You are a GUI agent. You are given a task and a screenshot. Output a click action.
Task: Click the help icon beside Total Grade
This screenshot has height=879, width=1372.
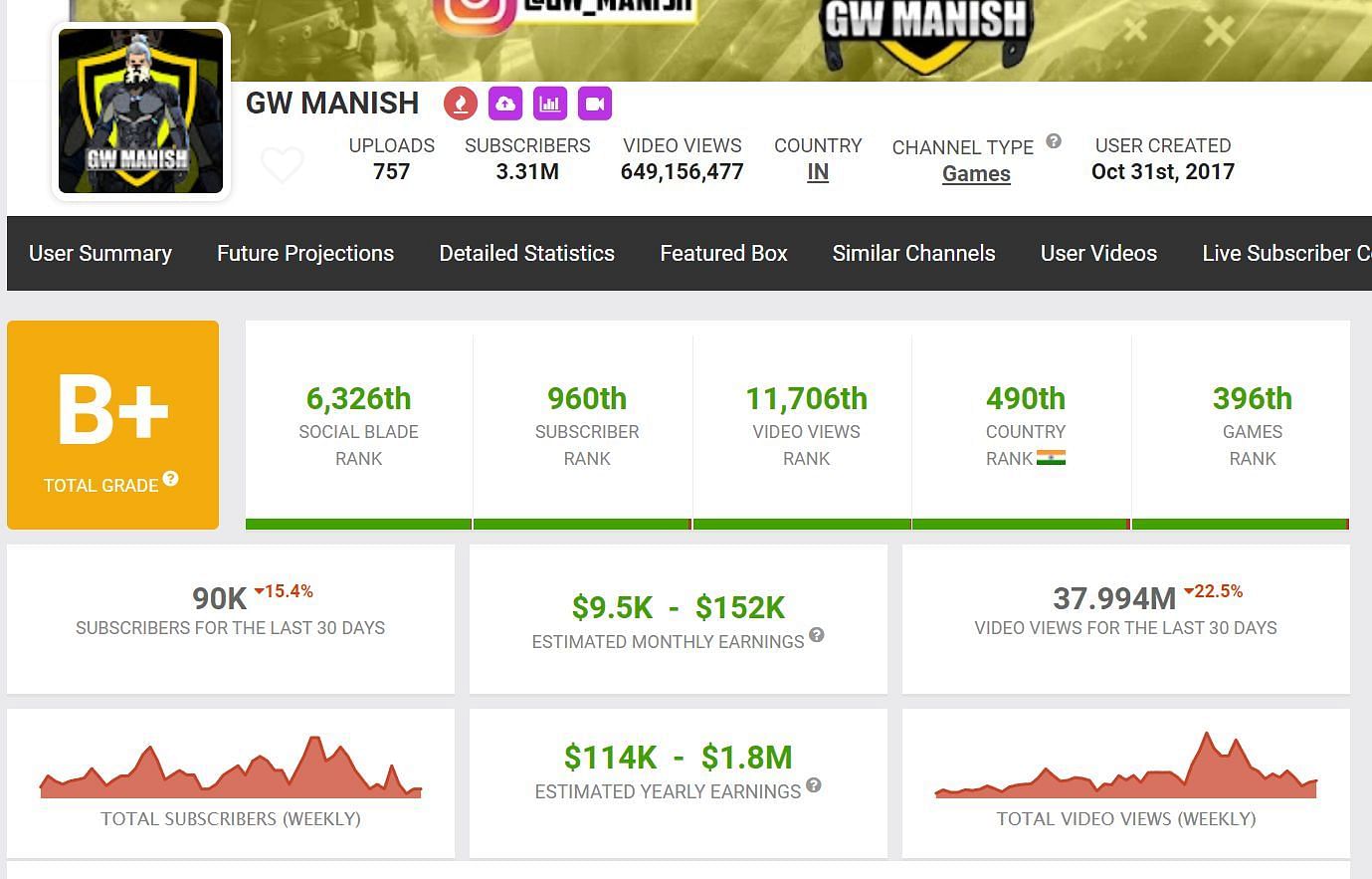171,479
